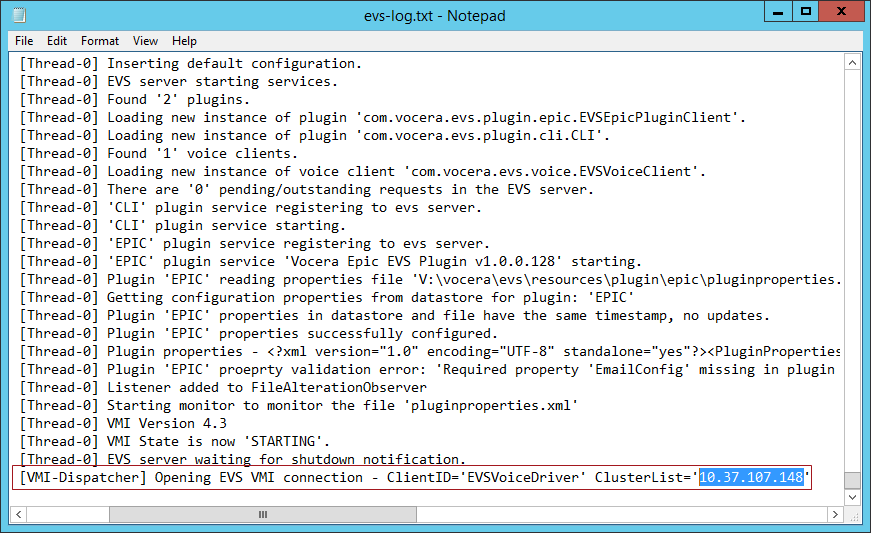Click the horizontal scrollbar thumb

tap(262, 515)
